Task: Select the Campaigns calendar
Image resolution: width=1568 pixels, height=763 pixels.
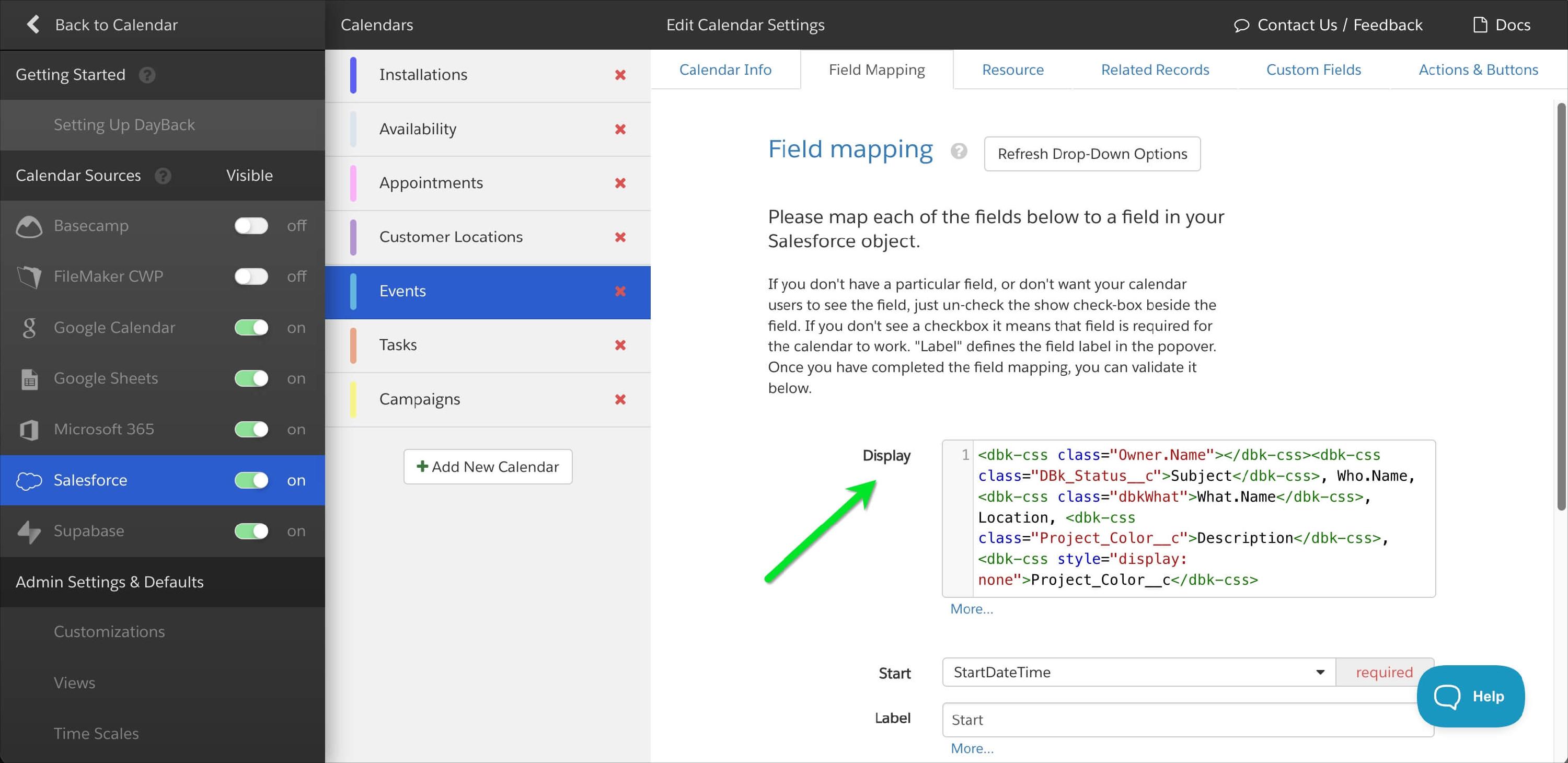Action: click(x=488, y=400)
